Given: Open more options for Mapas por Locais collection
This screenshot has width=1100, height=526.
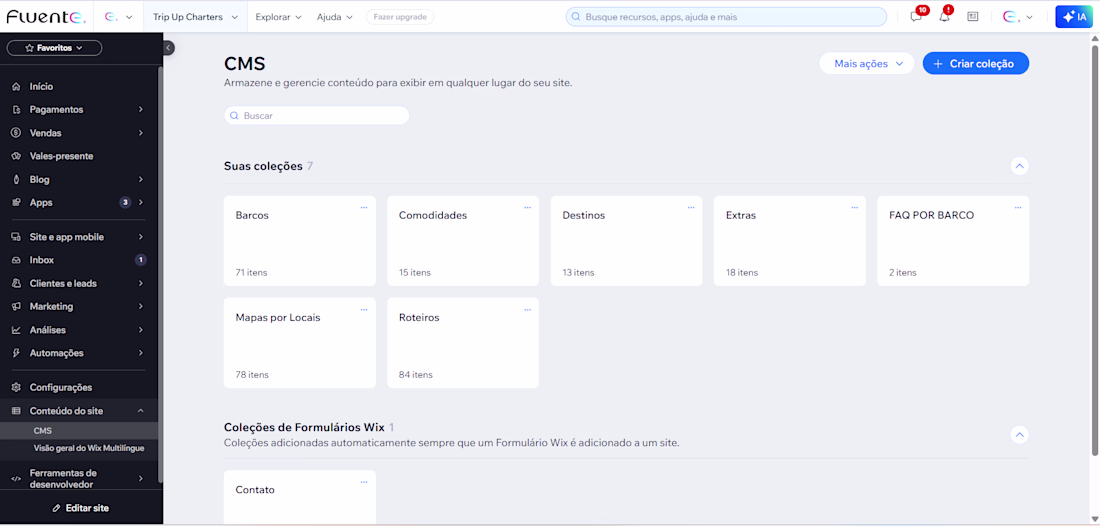Looking at the screenshot, I should pos(364,309).
